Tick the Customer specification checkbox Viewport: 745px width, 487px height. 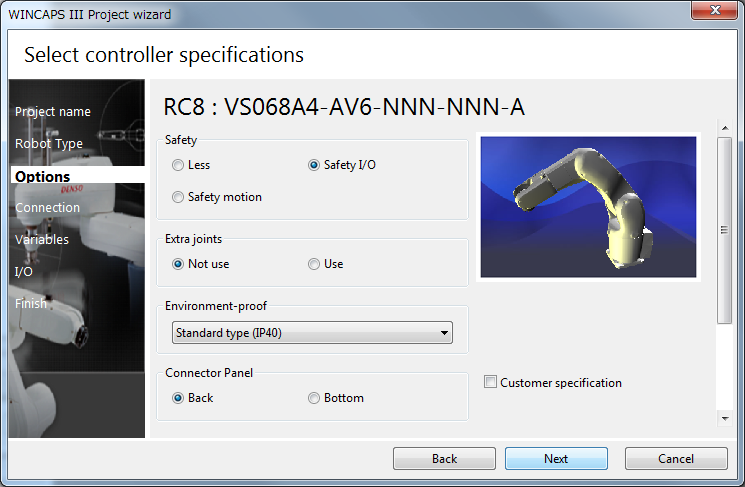click(490, 382)
